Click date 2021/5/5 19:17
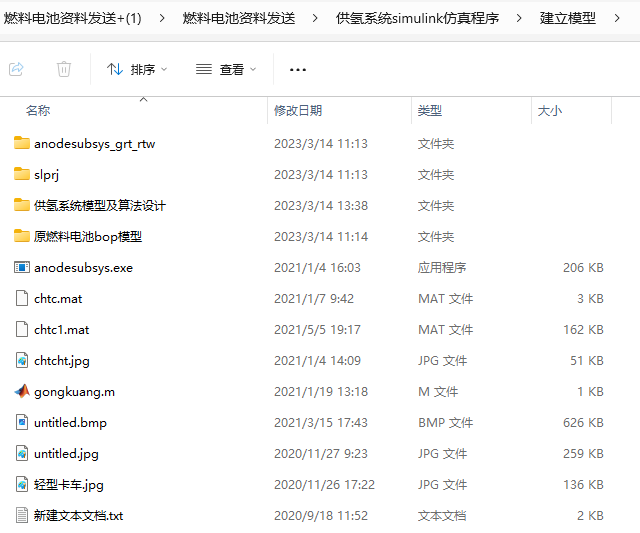The width and height of the screenshot is (640, 533). 317,330
